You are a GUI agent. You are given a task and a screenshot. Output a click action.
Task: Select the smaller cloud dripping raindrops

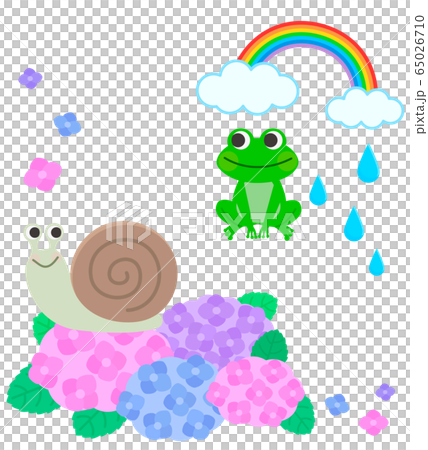pos(365,108)
